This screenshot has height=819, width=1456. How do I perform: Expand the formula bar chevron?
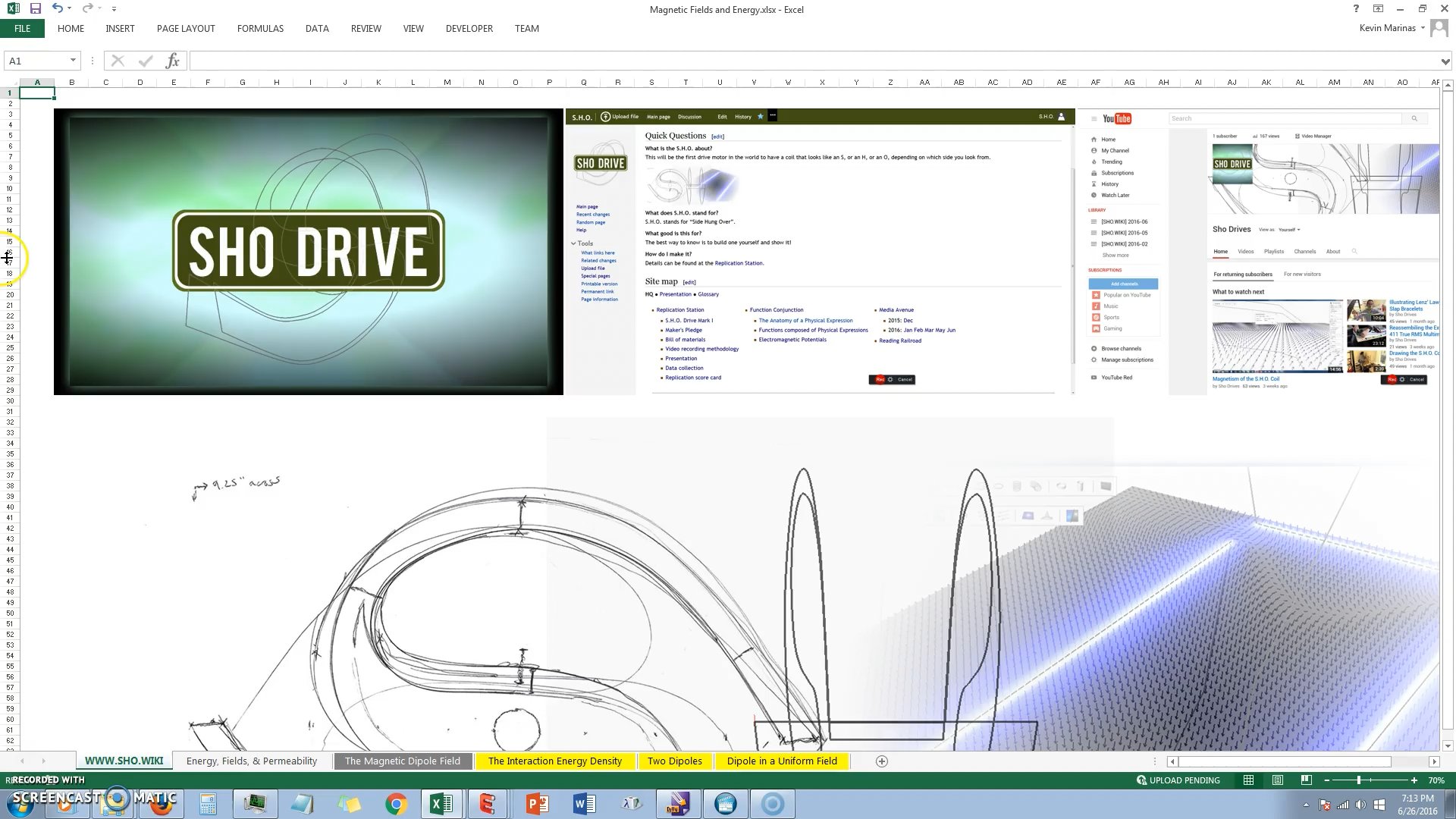(1445, 61)
